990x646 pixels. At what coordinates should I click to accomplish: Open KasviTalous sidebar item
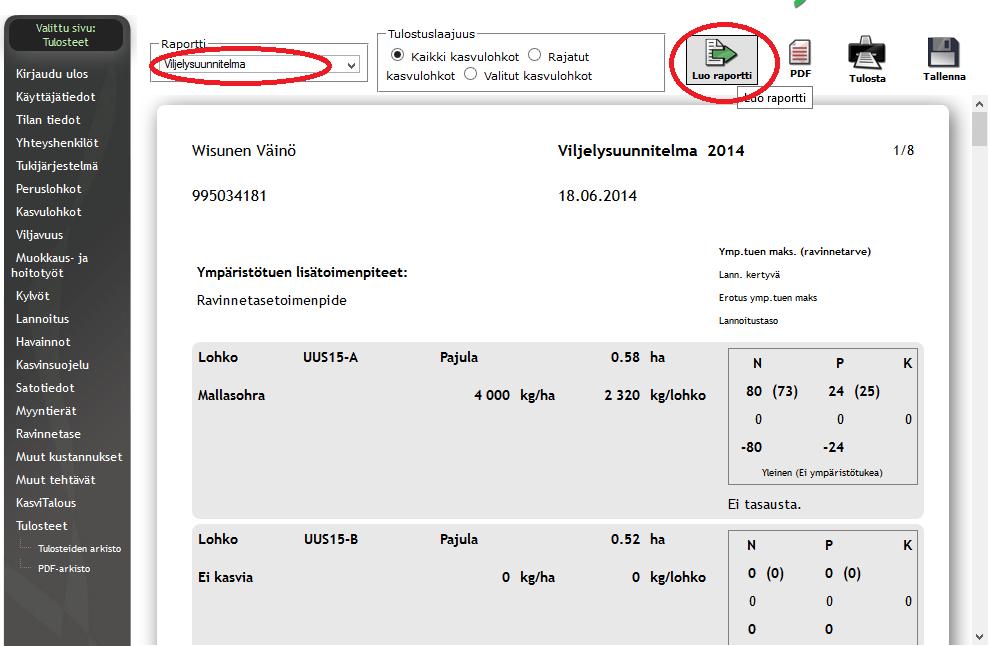pyautogui.click(x=45, y=503)
